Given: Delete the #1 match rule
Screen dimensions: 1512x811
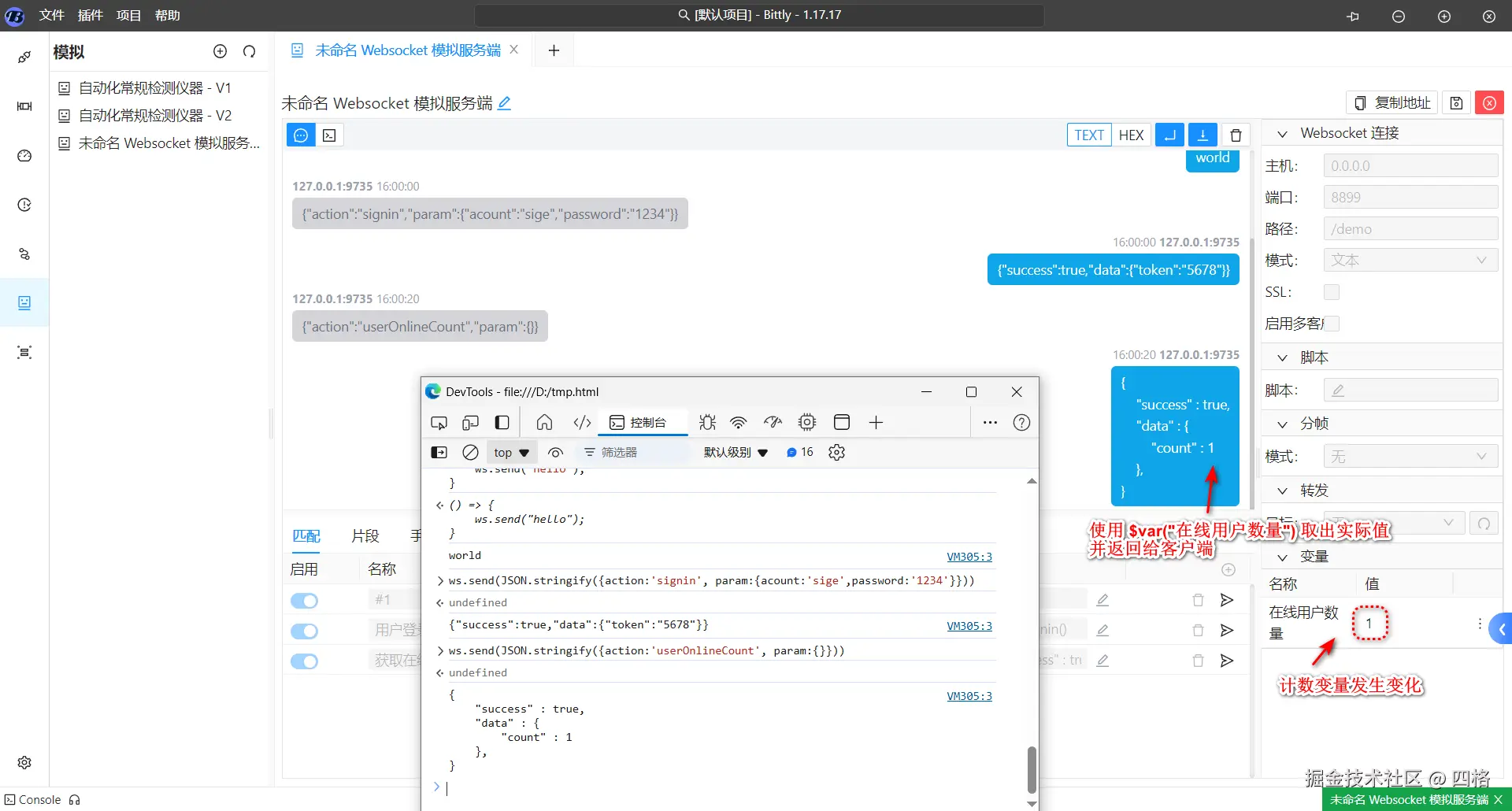Looking at the screenshot, I should (x=1198, y=600).
